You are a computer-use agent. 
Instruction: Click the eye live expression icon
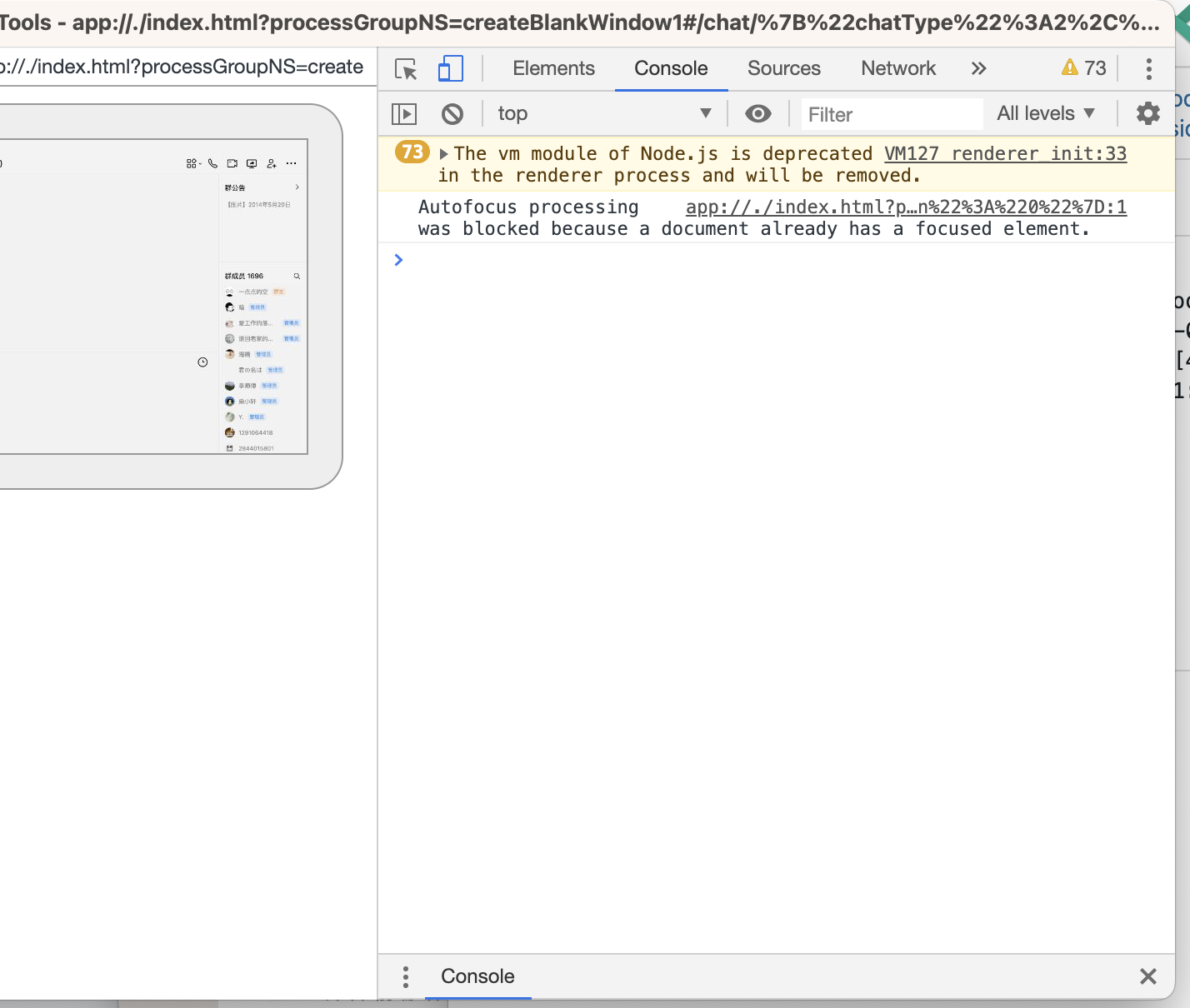[x=757, y=114]
